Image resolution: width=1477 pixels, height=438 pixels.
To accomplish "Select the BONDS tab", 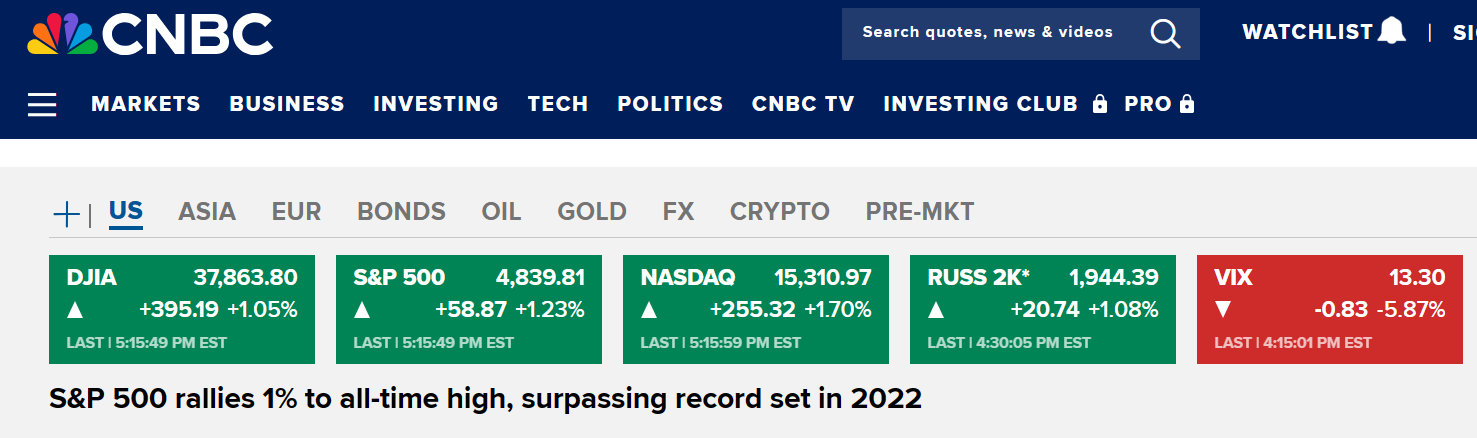I will (401, 212).
